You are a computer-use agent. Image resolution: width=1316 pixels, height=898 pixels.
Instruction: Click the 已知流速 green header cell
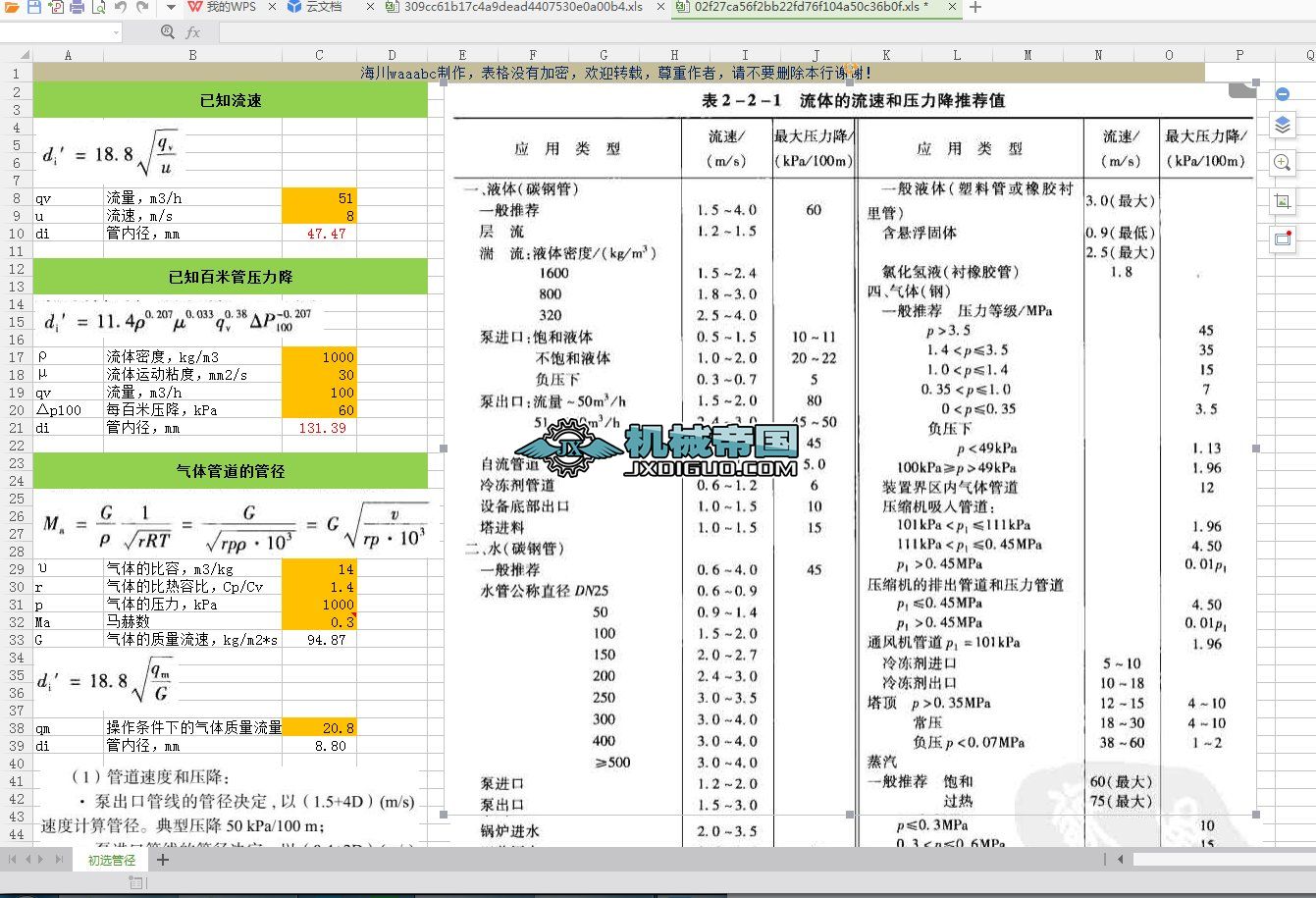click(231, 100)
